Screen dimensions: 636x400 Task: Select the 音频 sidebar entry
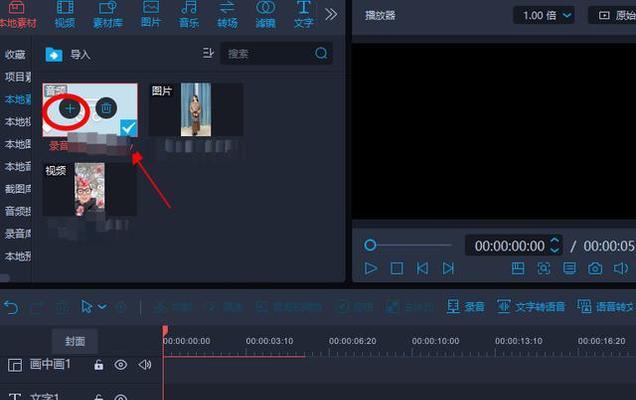17,211
